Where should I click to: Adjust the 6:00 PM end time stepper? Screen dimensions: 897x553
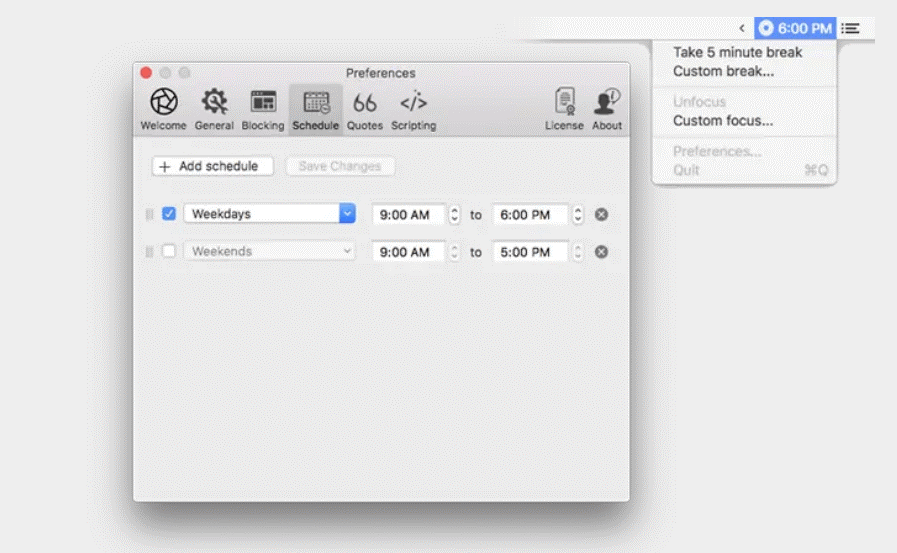click(578, 214)
